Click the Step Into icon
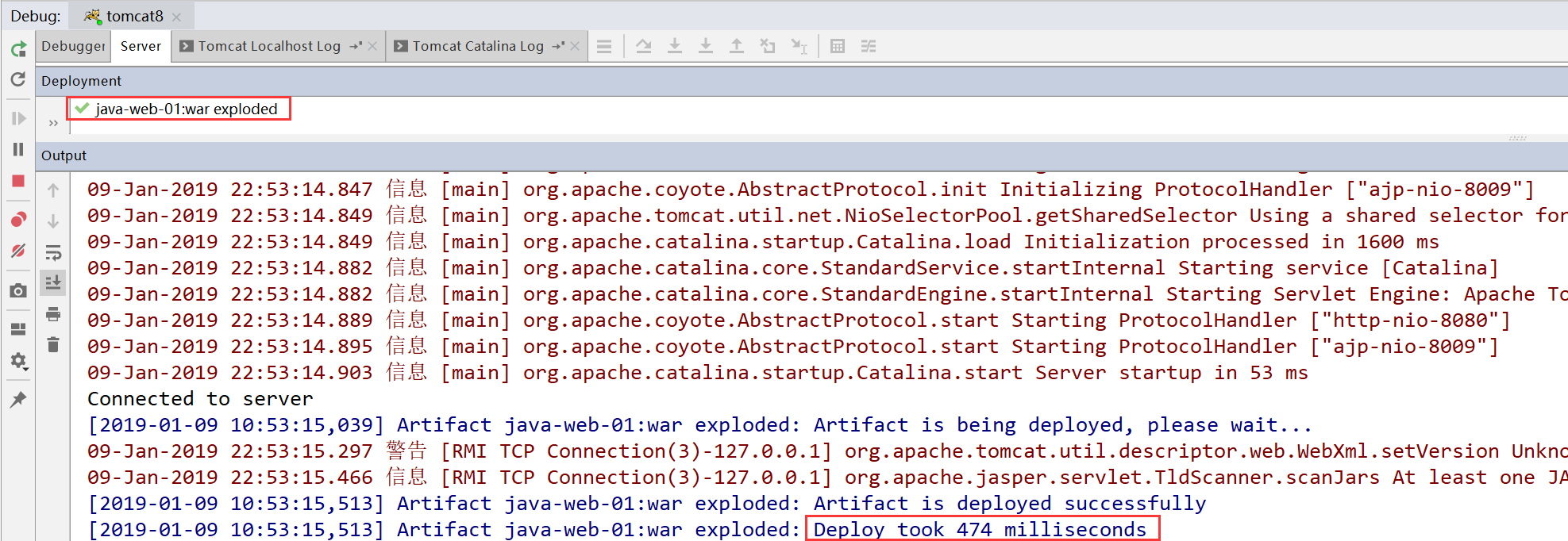Screen dimensions: 1568x541 (675, 46)
